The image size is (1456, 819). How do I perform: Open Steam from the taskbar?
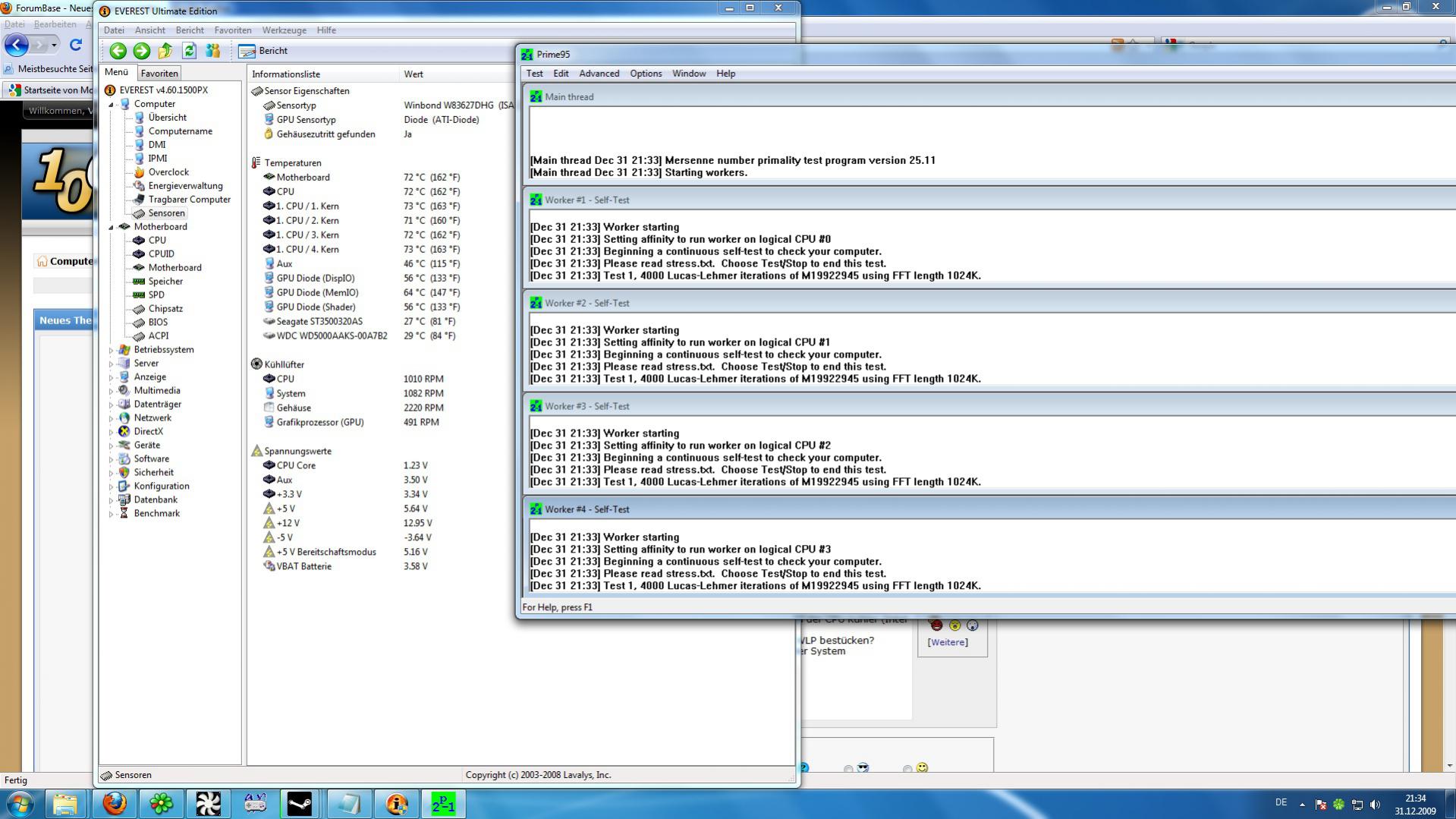[300, 803]
